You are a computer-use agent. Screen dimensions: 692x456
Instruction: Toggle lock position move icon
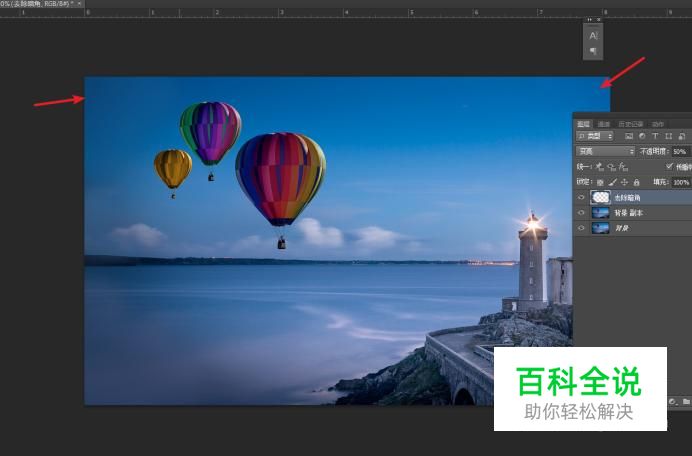624,182
